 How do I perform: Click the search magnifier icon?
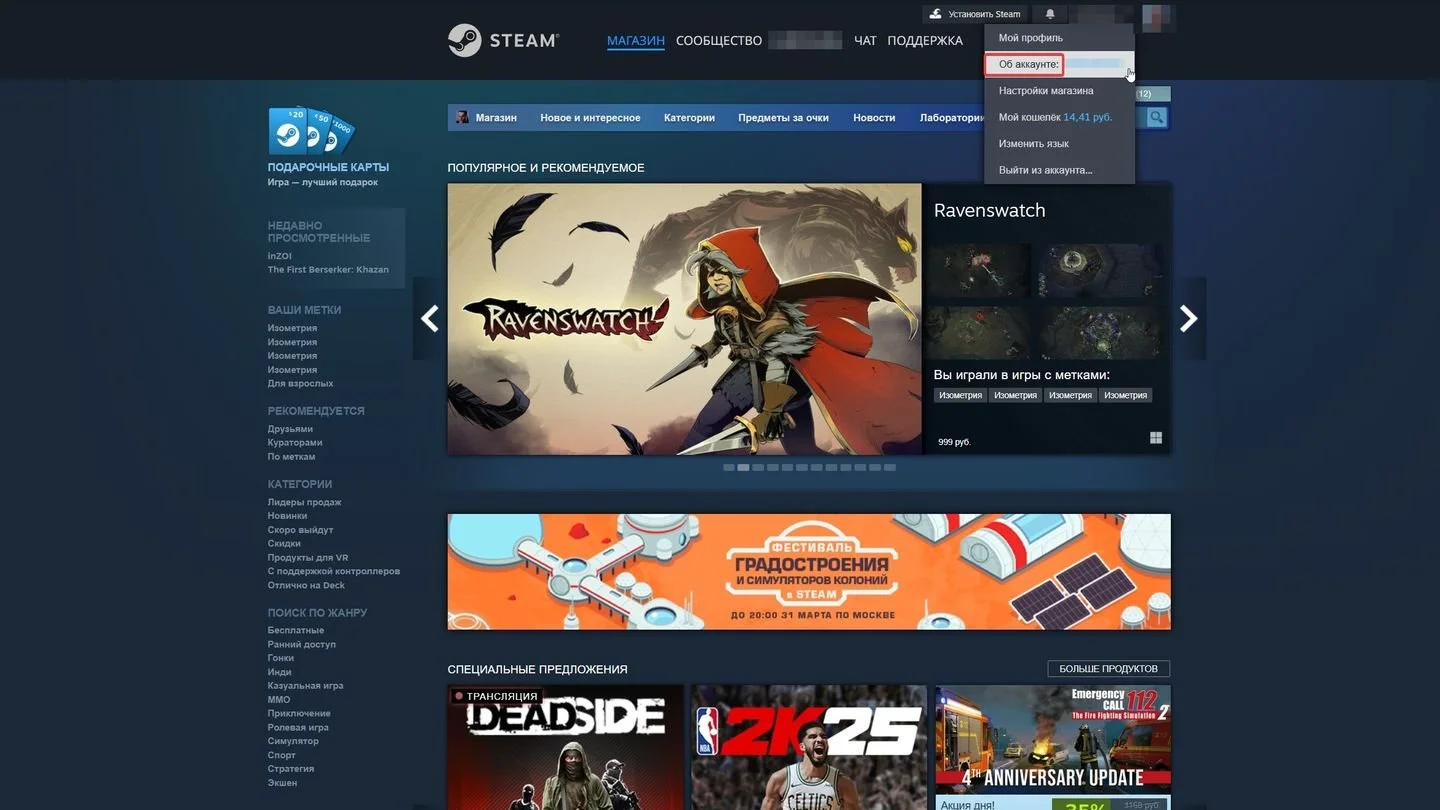[x=1157, y=117]
